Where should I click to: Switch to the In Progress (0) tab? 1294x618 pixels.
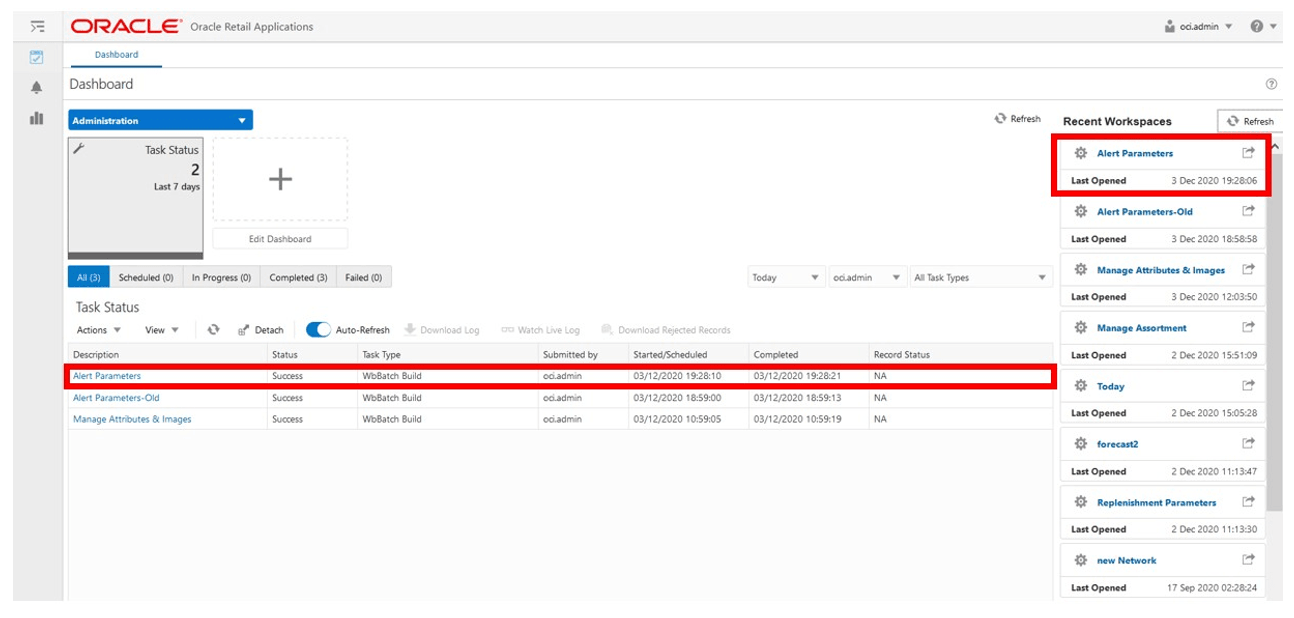[222, 277]
